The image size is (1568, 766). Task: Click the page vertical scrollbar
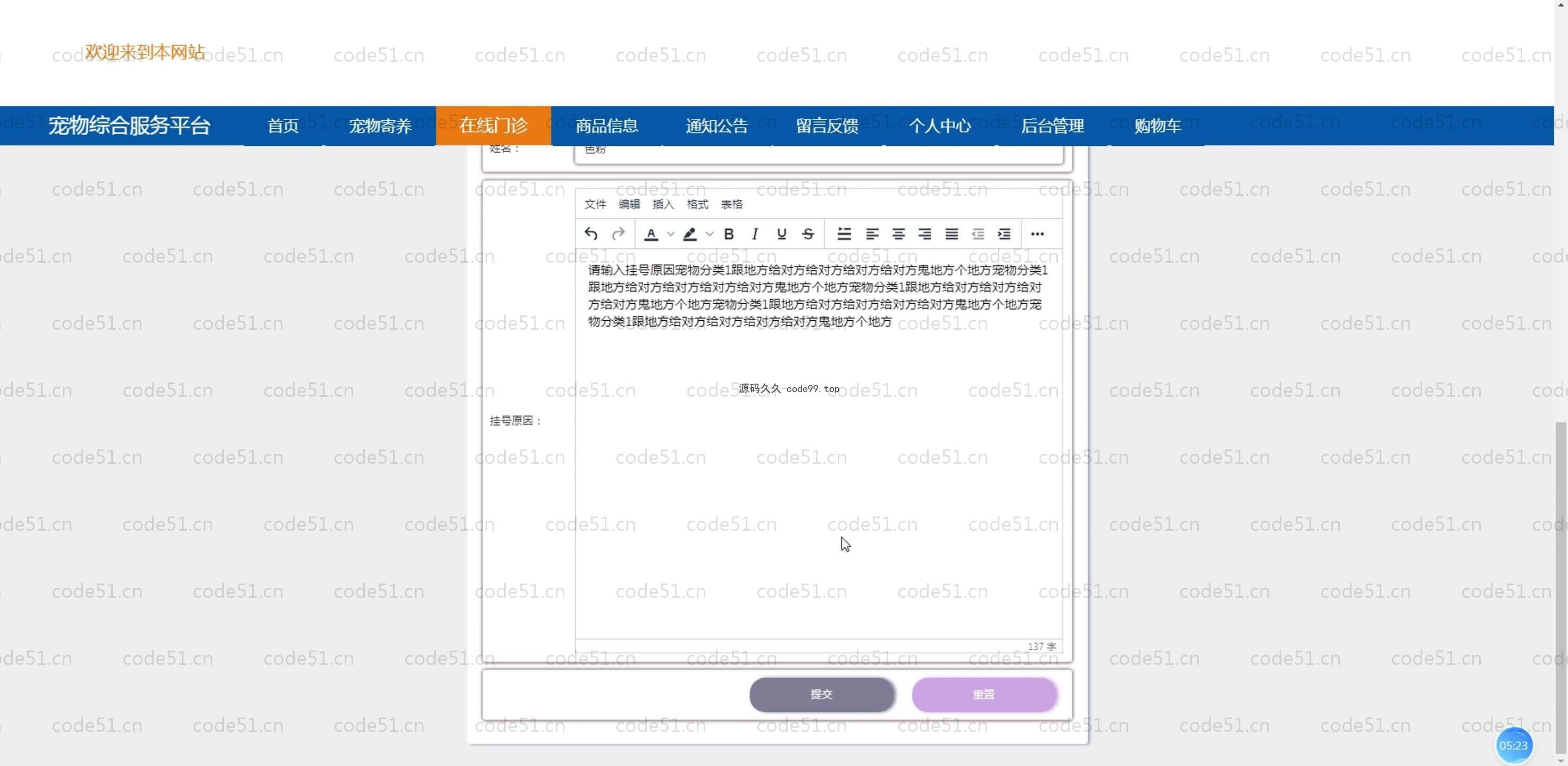[1561, 588]
